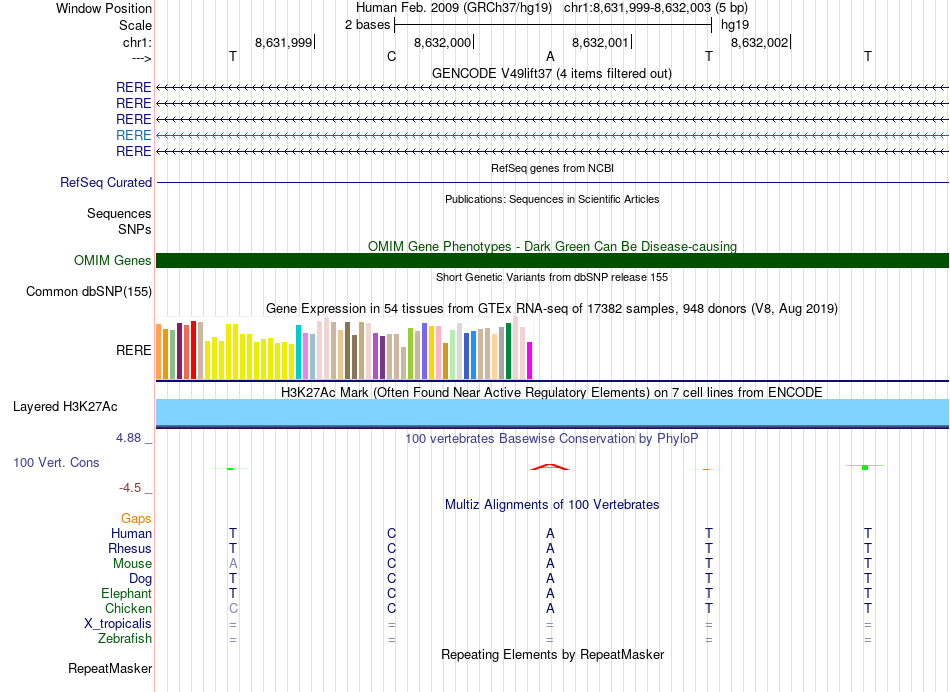
Task: Click the A base in reference sequence row
Action: pos(550,57)
